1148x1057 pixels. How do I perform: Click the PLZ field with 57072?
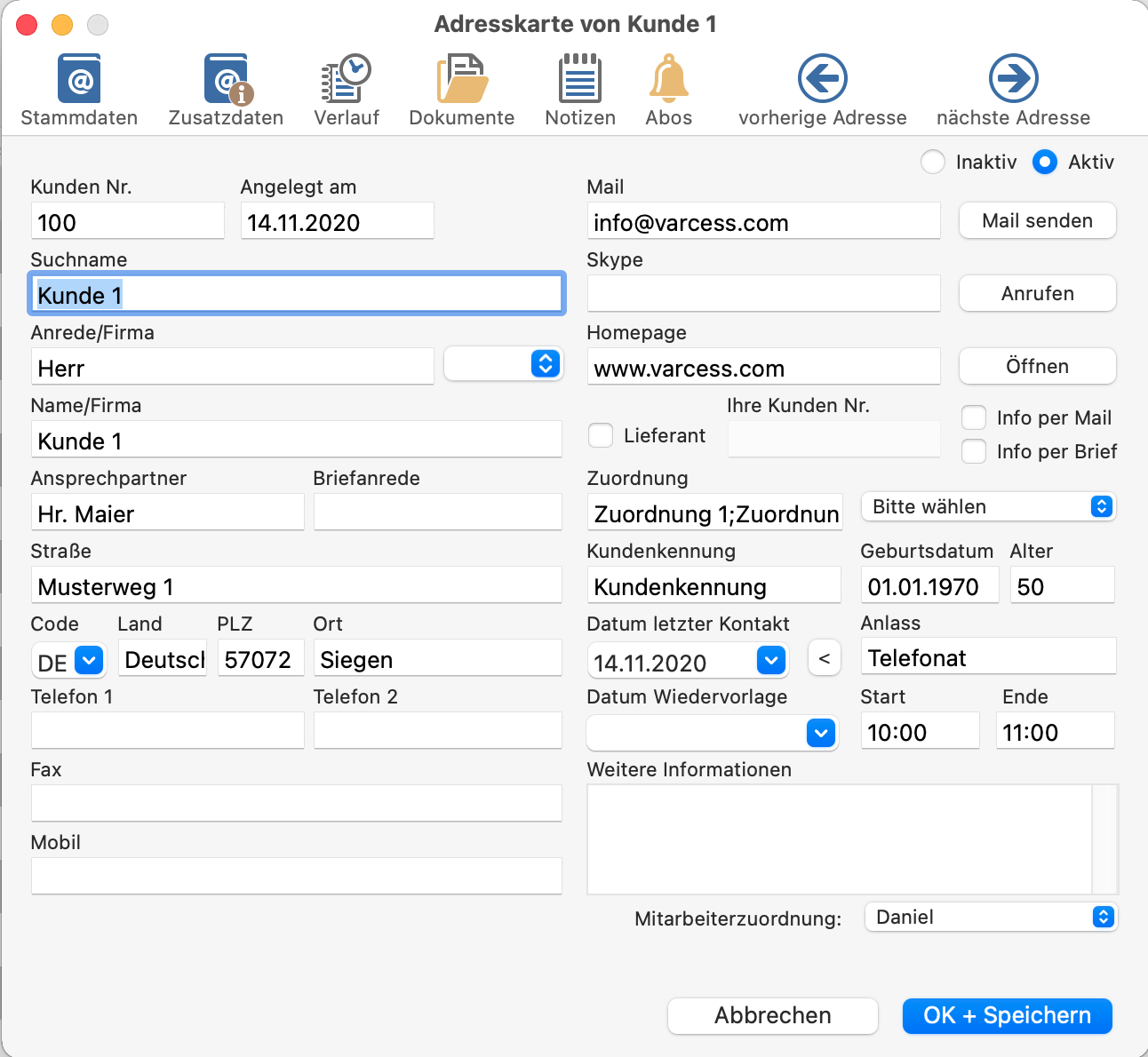point(261,657)
